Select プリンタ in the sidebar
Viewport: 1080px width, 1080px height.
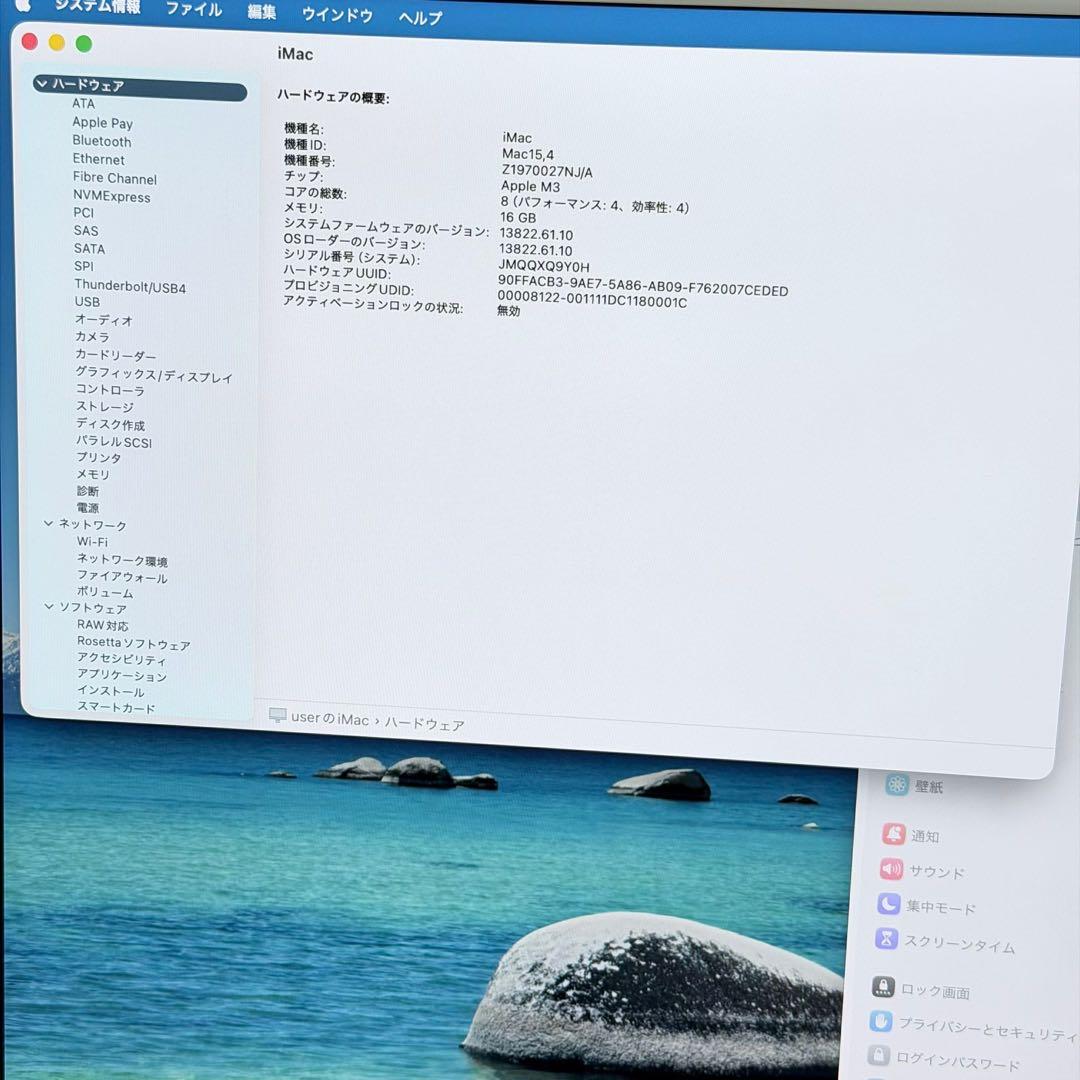click(98, 457)
